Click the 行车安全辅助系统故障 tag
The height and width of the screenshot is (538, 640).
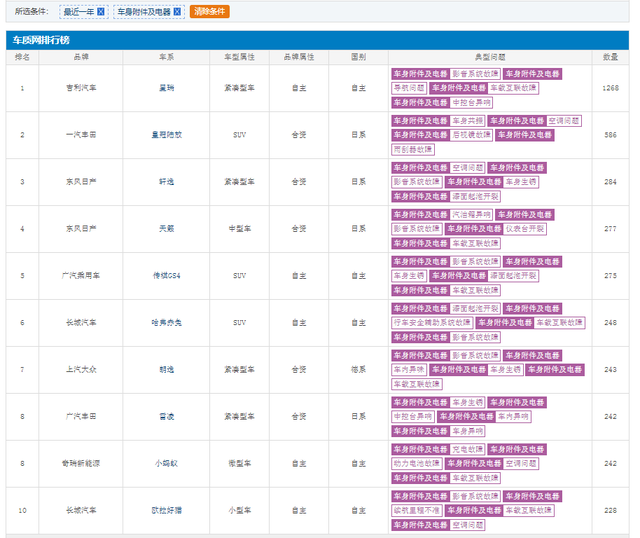432,323
